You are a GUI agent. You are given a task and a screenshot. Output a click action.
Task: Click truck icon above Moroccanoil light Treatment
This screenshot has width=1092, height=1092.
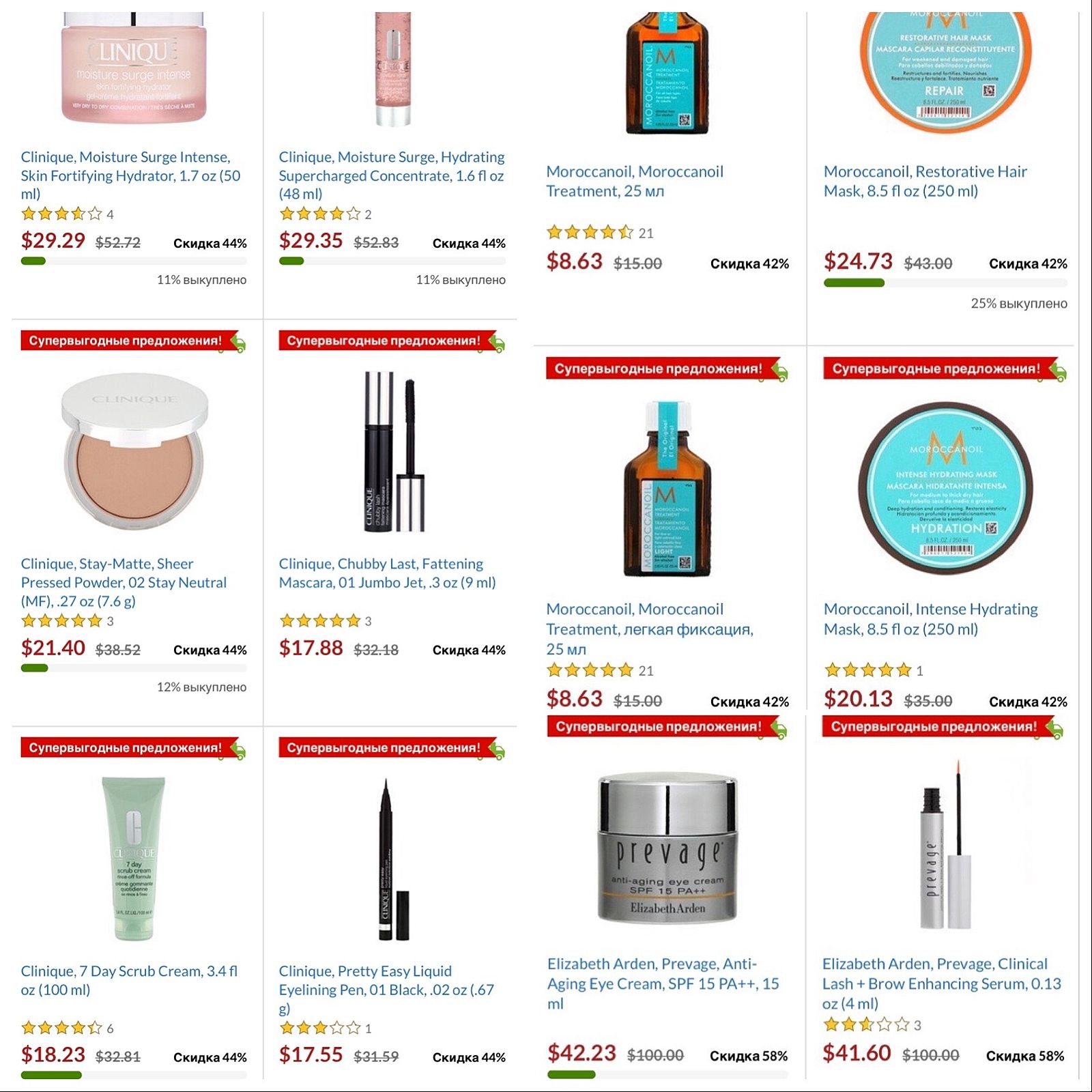click(779, 371)
